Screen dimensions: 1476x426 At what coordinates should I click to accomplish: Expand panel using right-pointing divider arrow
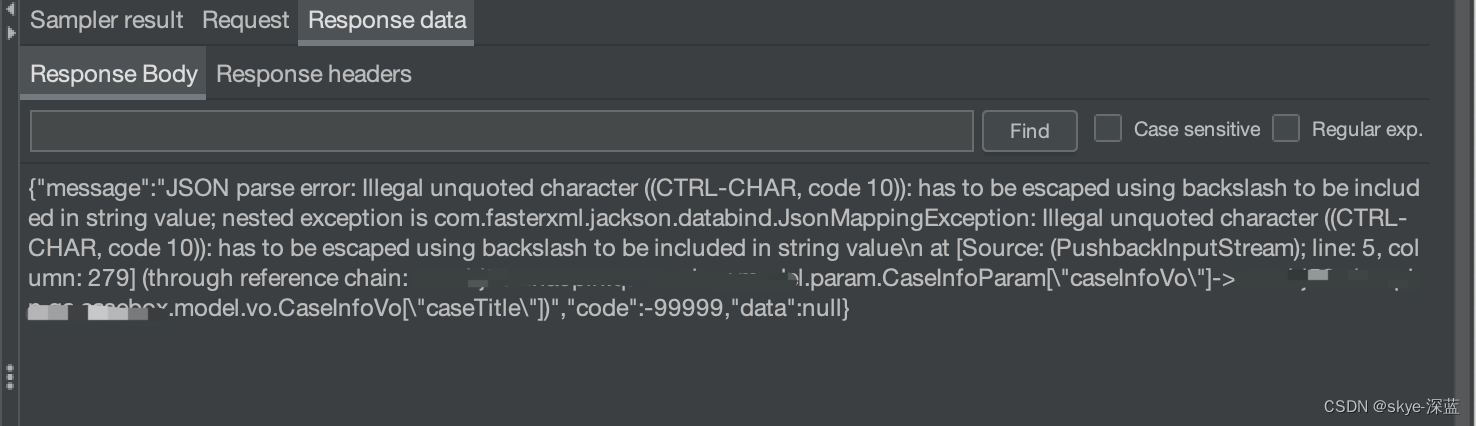tap(10, 32)
